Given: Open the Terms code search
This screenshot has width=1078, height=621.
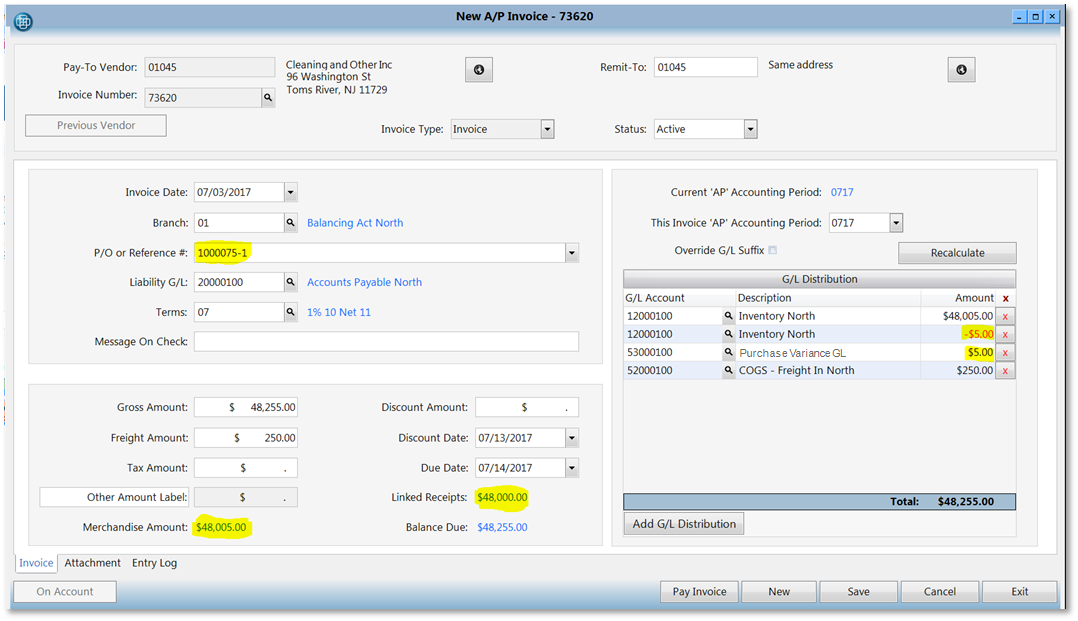Looking at the screenshot, I should (x=291, y=311).
